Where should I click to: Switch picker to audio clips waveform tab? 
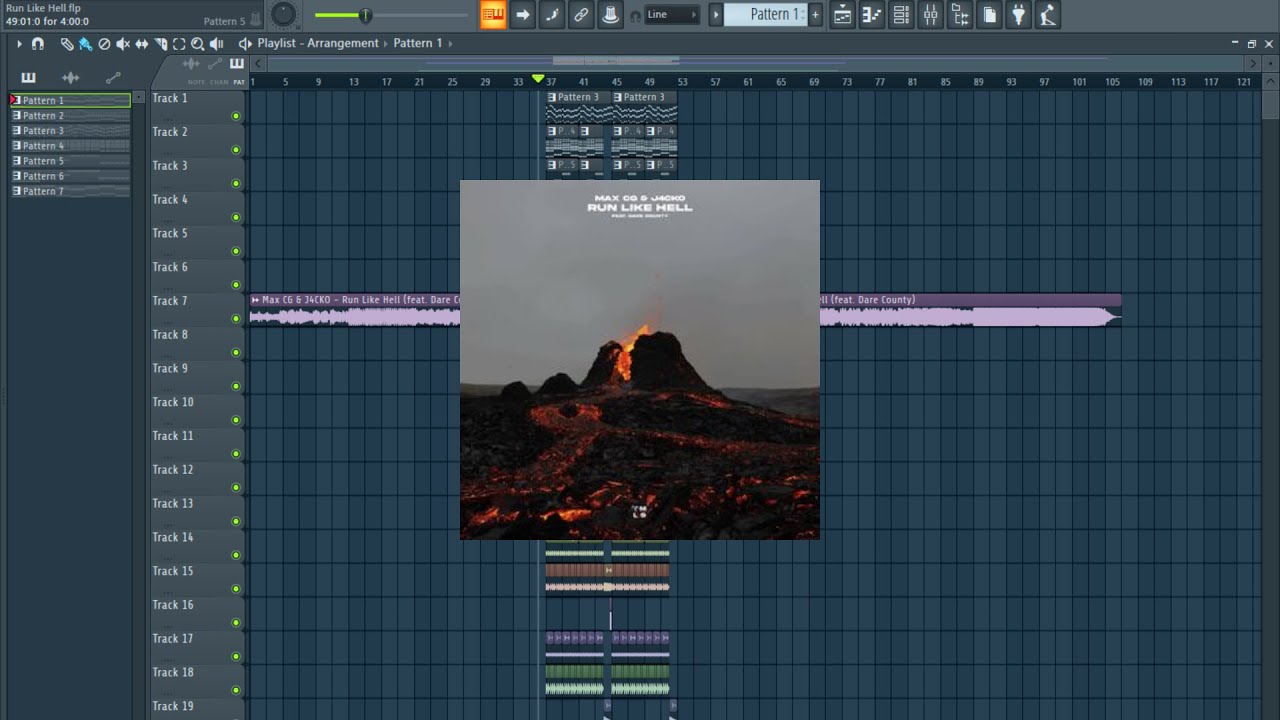tap(70, 78)
